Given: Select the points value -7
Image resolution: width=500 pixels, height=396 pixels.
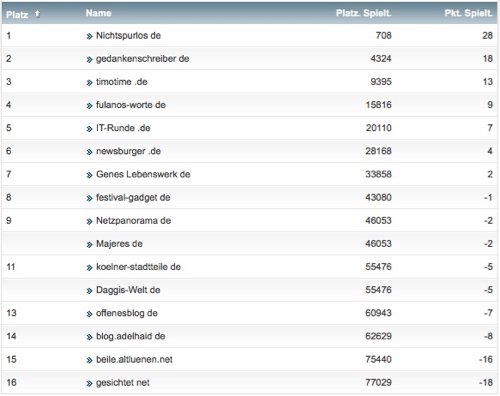Looking at the screenshot, I should [489, 313].
